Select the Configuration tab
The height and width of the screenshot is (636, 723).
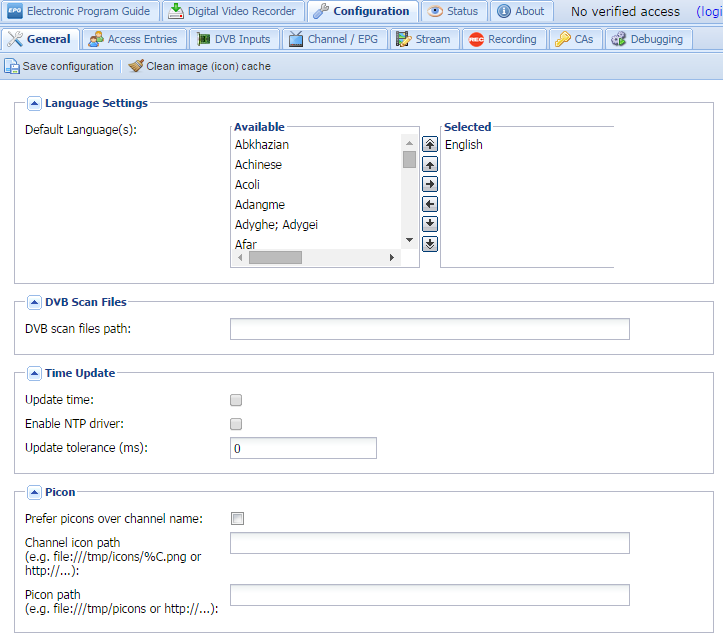pyautogui.click(x=362, y=11)
